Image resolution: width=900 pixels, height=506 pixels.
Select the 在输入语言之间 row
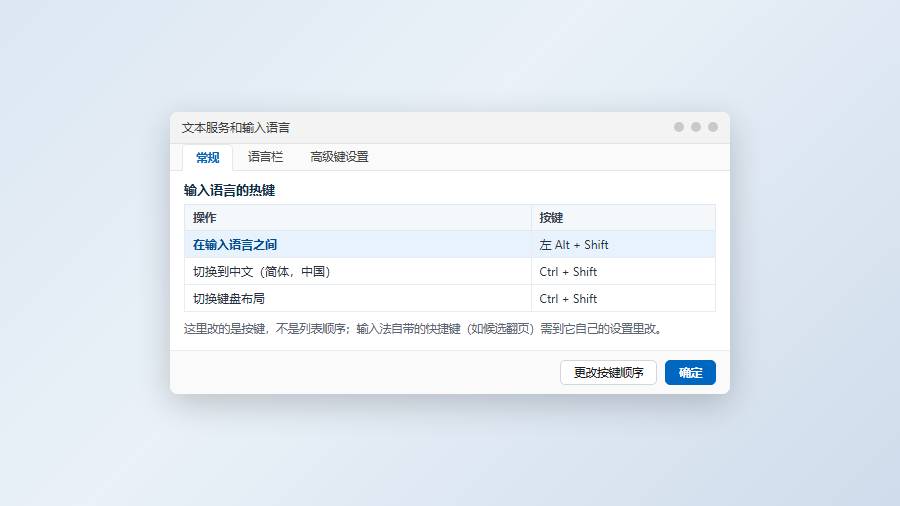(x=449, y=244)
